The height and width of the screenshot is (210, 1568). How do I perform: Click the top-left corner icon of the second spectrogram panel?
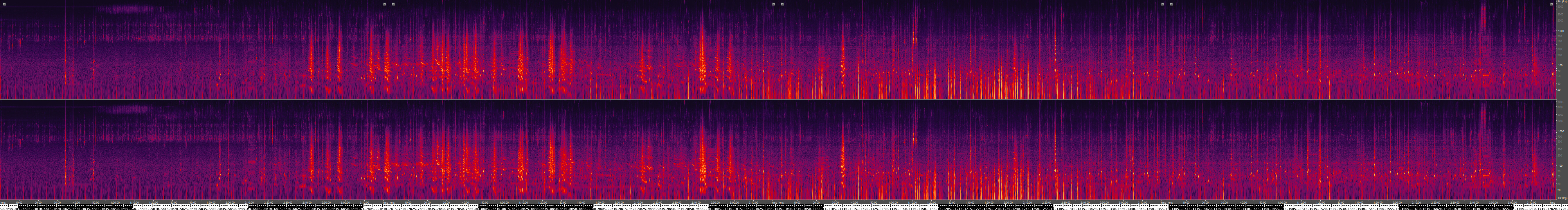click(393, 4)
